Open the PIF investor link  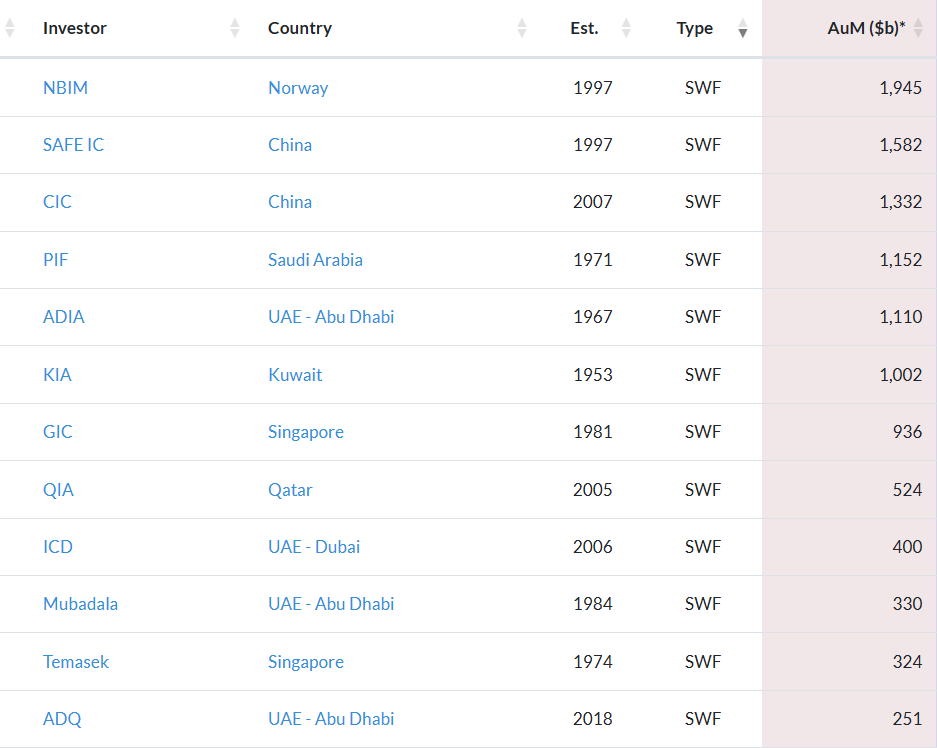coord(56,260)
